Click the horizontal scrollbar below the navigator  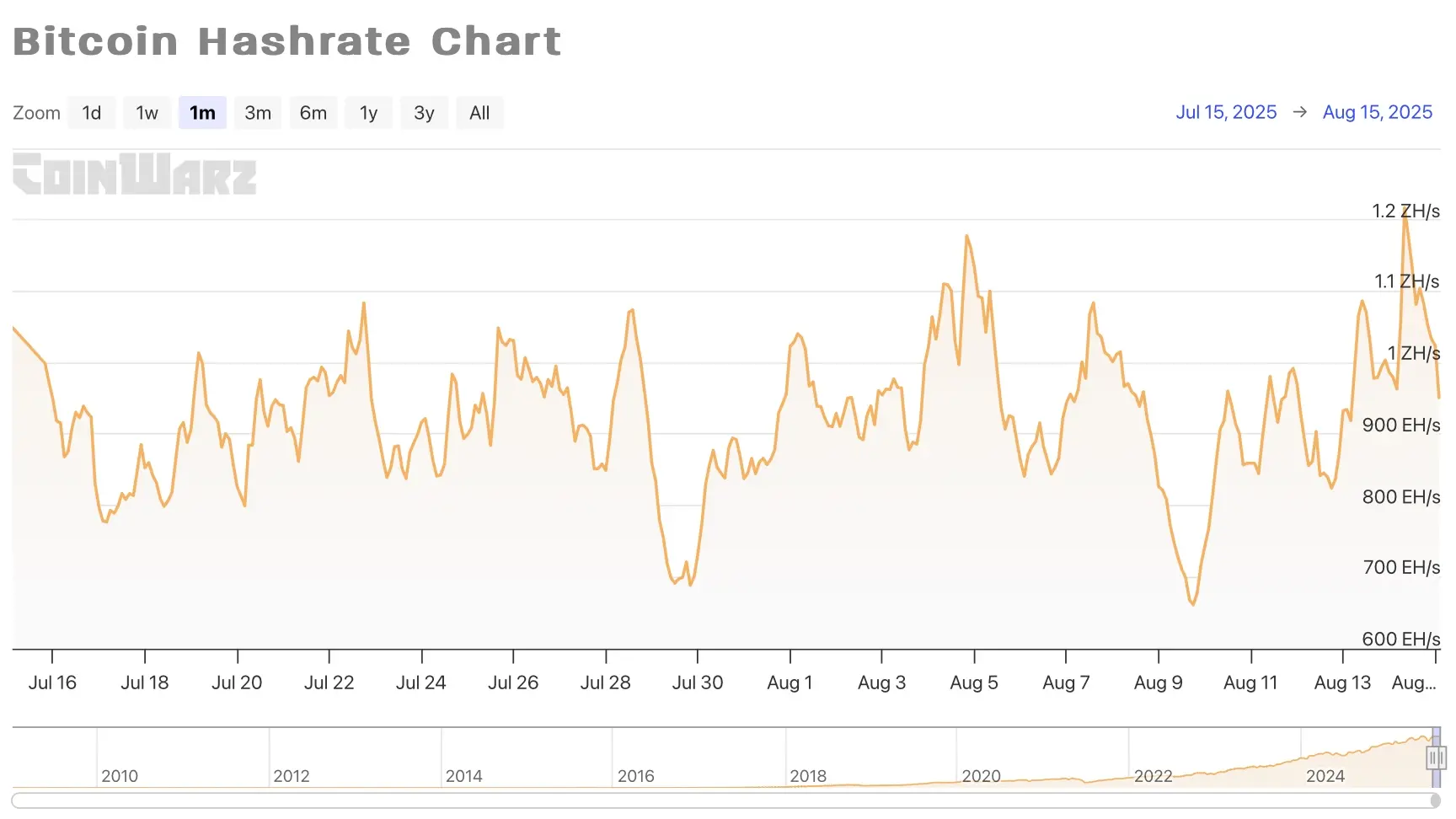(726, 800)
